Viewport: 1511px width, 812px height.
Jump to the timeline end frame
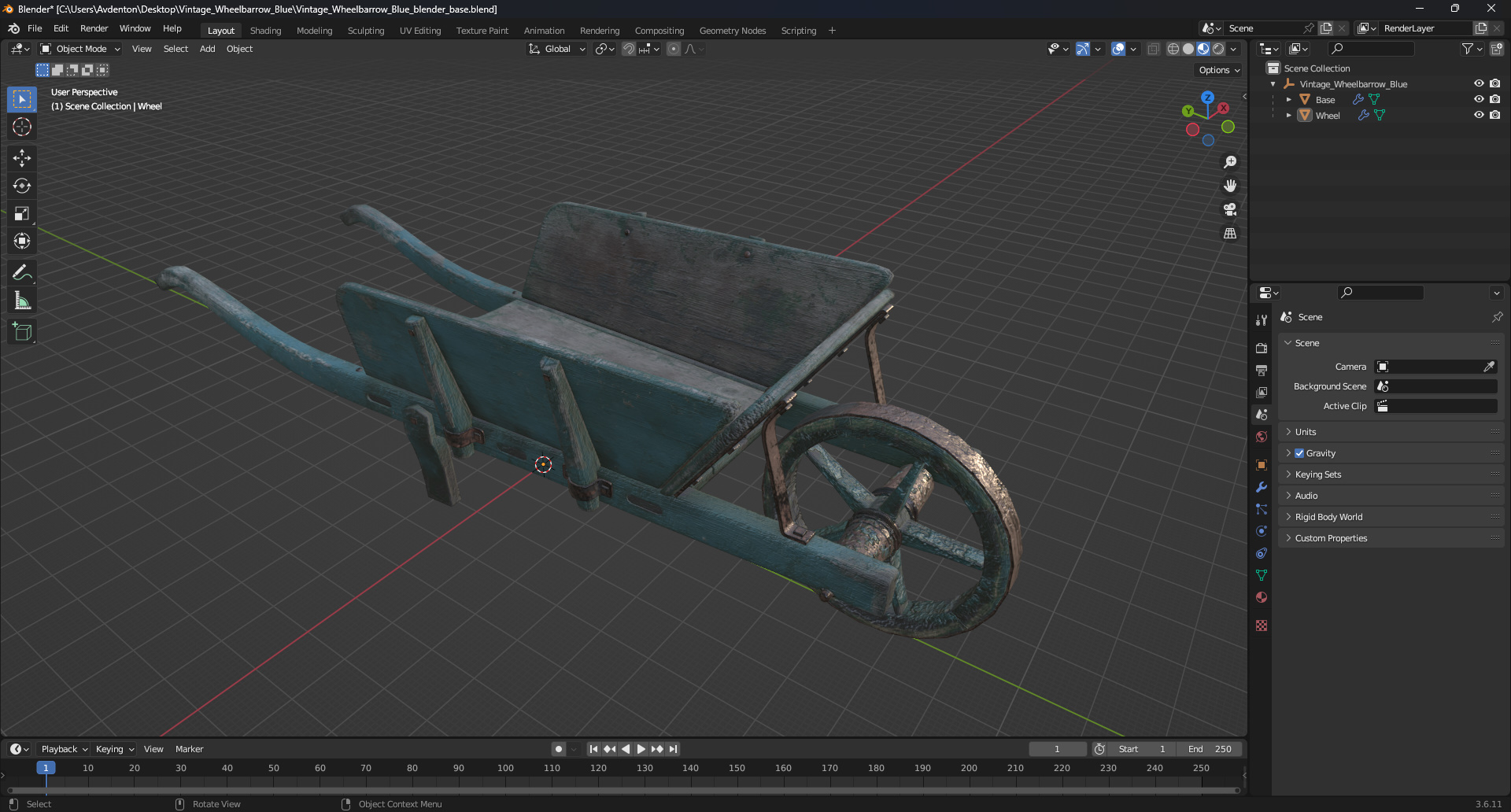coord(673,749)
